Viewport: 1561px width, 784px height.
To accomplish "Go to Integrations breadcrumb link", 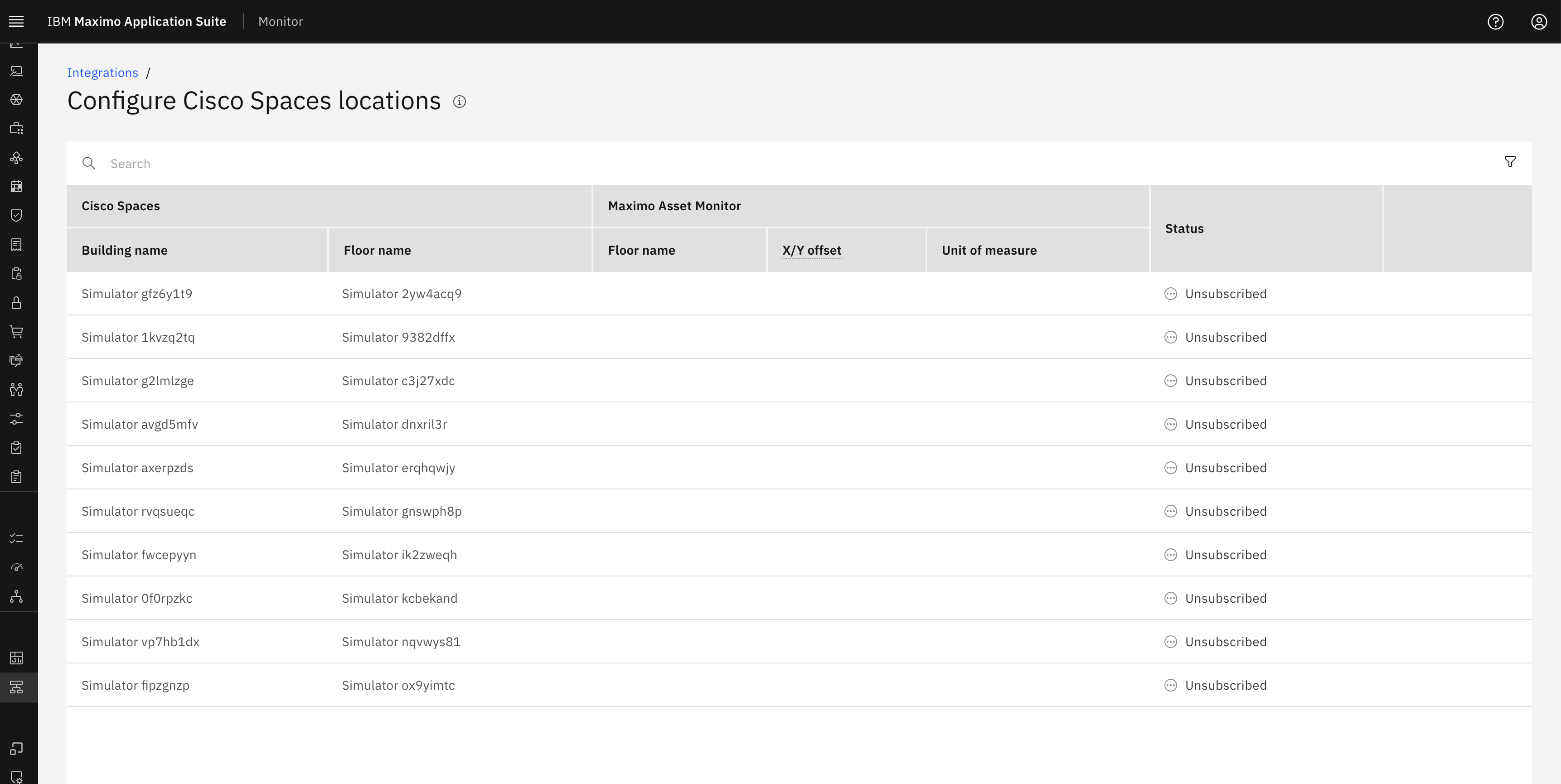I will tap(102, 73).
